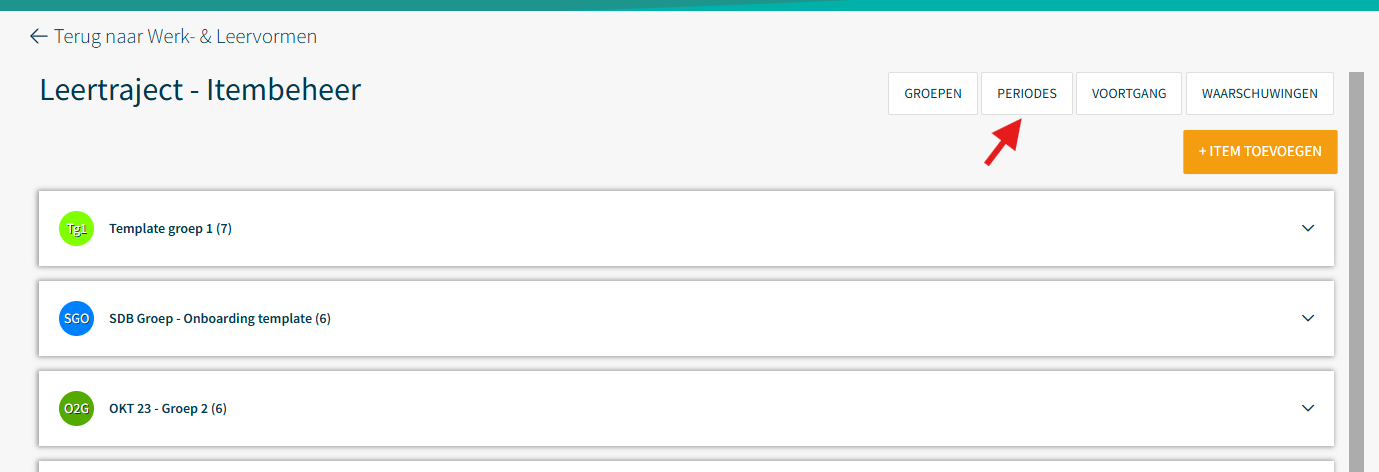Screen dimensions: 1379x472
Task: Switch to the Periodes view
Action: (x=1026, y=94)
